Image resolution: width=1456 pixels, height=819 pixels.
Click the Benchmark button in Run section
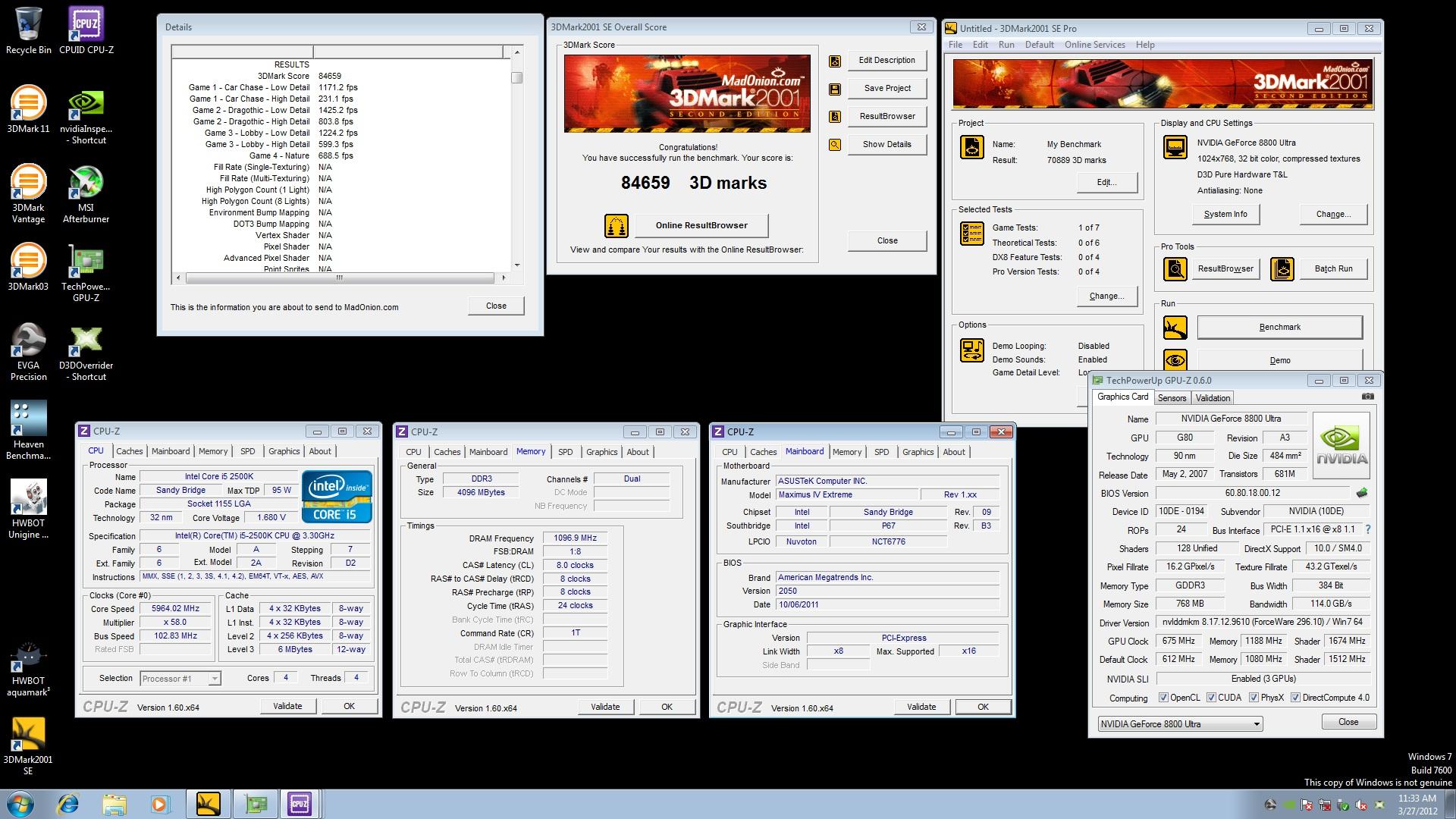point(1279,328)
